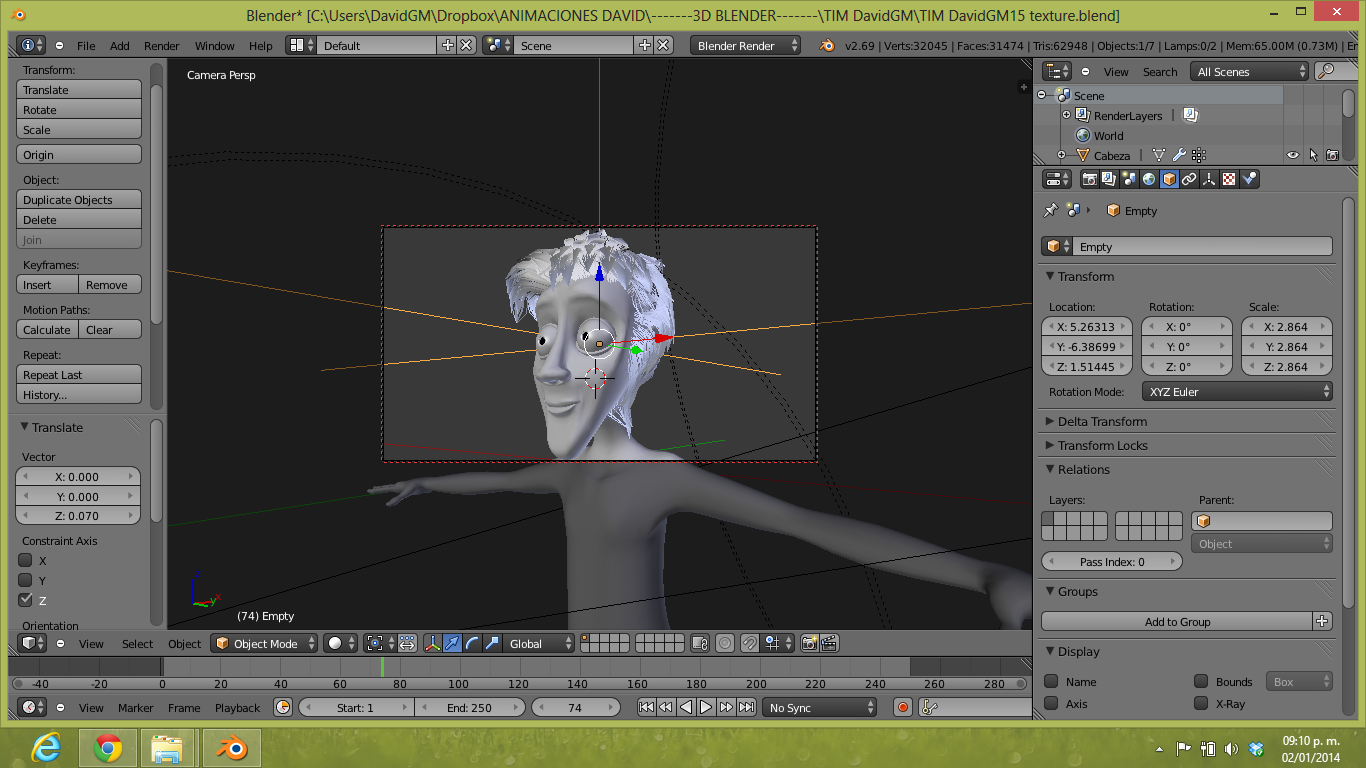Click the OpenGL render image camera icon

pyautogui.click(x=809, y=643)
